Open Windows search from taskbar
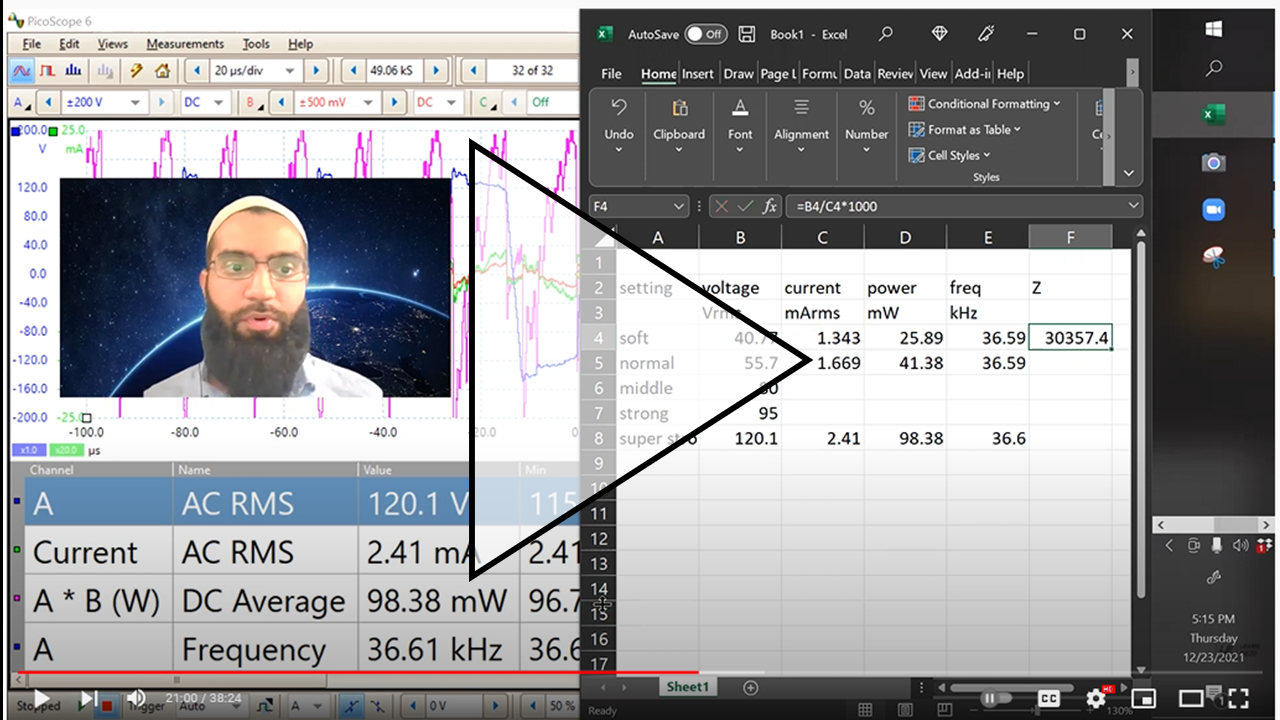1280x720 pixels. click(1214, 69)
